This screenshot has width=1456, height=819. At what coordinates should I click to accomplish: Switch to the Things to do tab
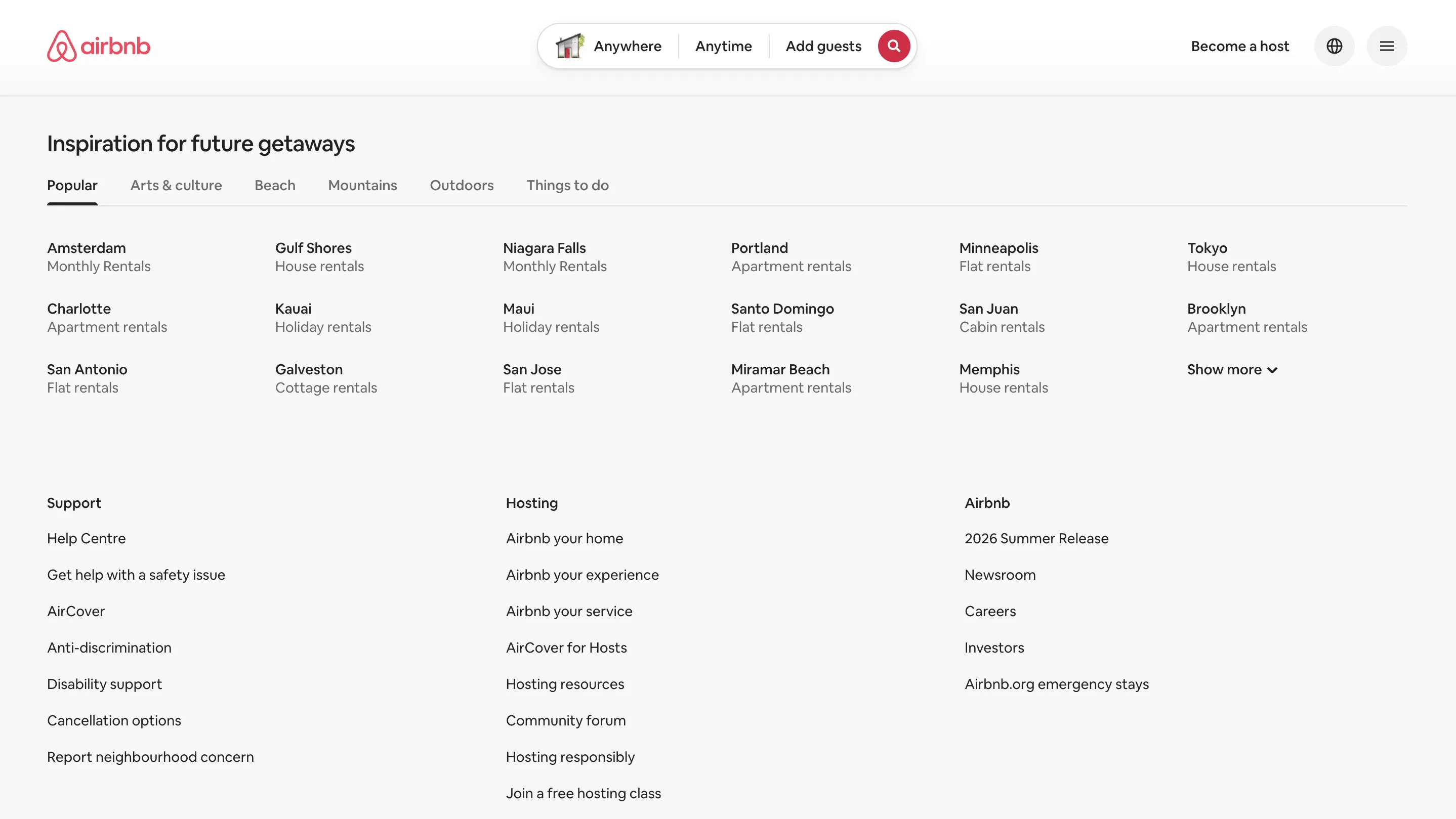tap(567, 185)
